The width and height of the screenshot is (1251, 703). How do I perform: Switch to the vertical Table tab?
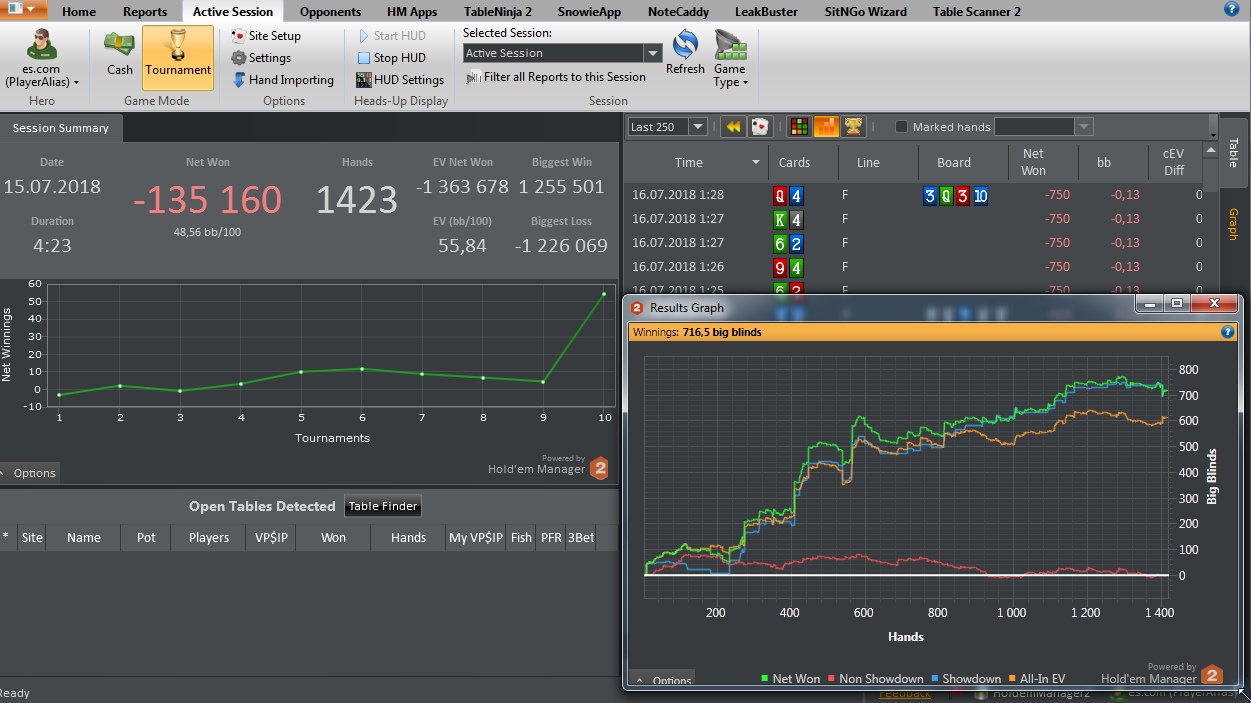tap(1233, 152)
